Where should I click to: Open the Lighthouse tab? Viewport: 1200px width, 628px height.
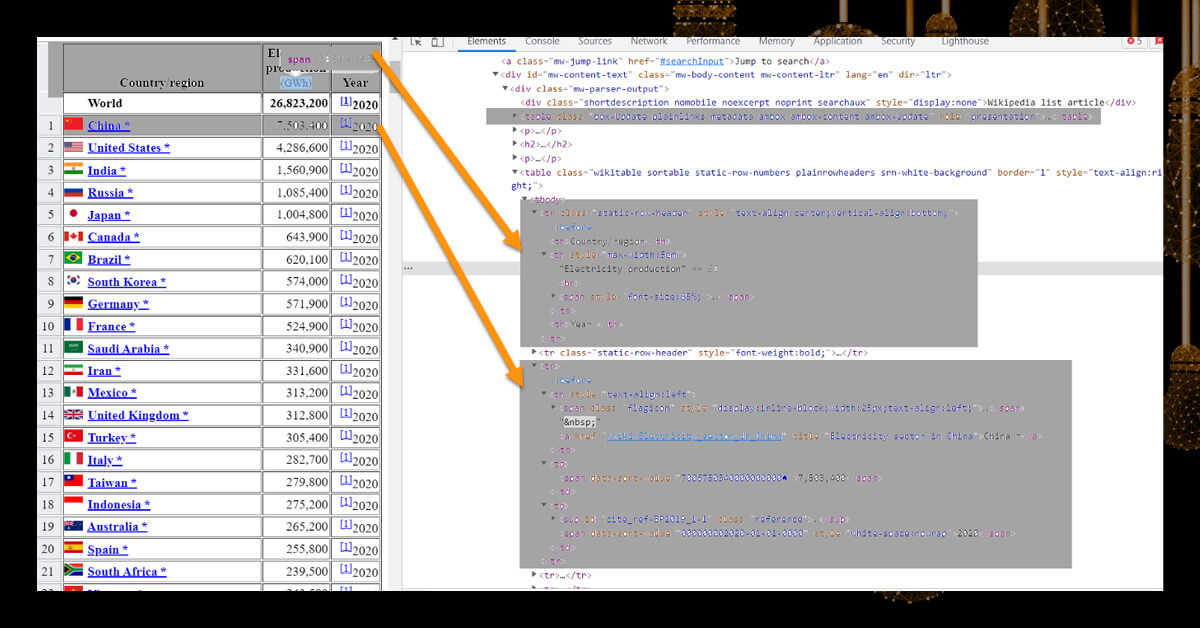pyautogui.click(x=964, y=42)
